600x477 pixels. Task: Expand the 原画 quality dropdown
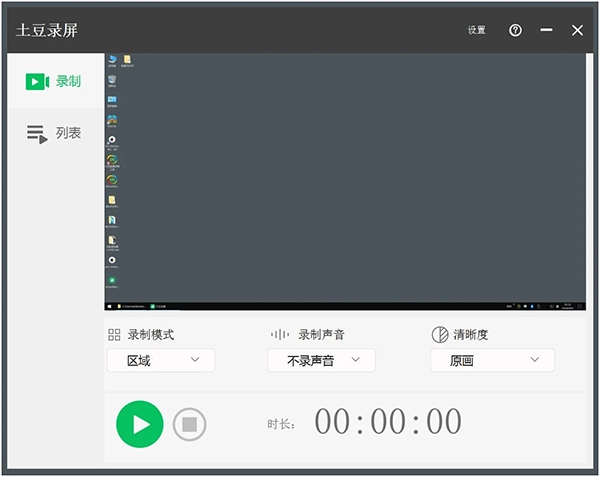click(x=492, y=360)
